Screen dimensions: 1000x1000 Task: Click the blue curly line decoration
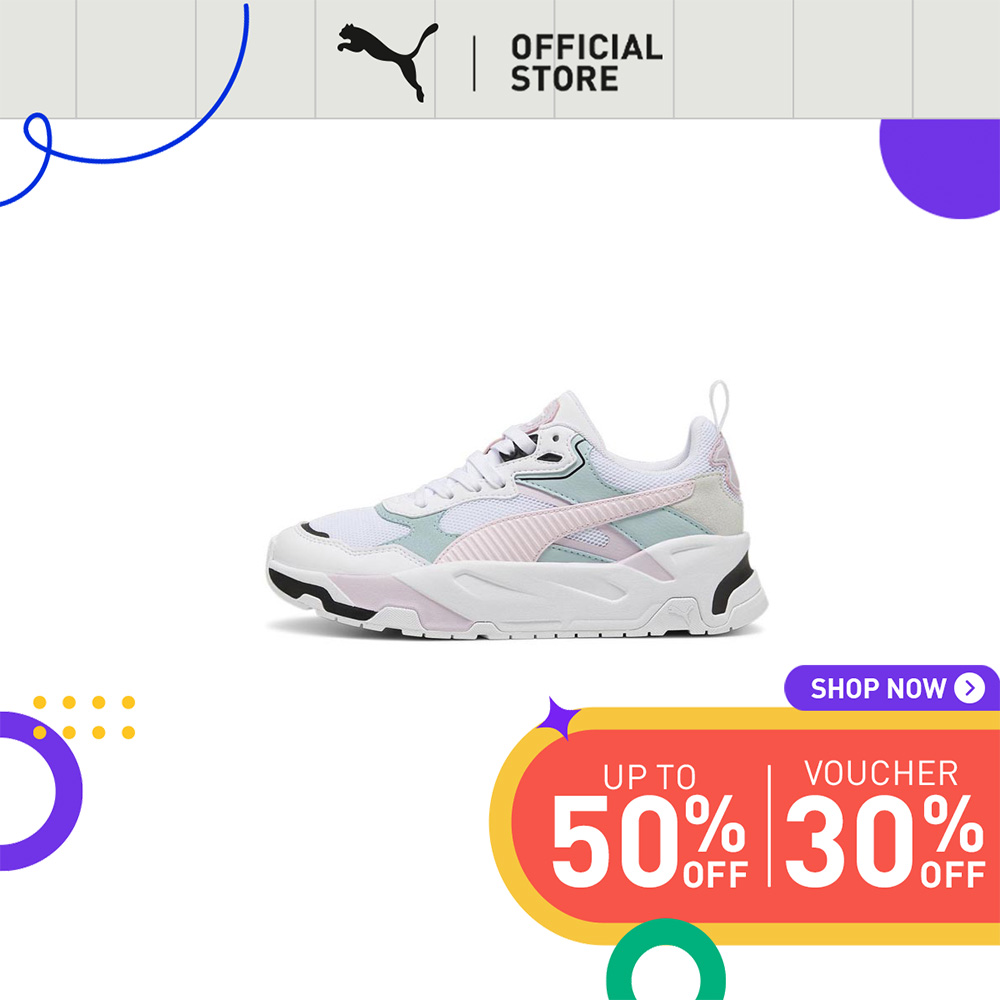[124, 105]
